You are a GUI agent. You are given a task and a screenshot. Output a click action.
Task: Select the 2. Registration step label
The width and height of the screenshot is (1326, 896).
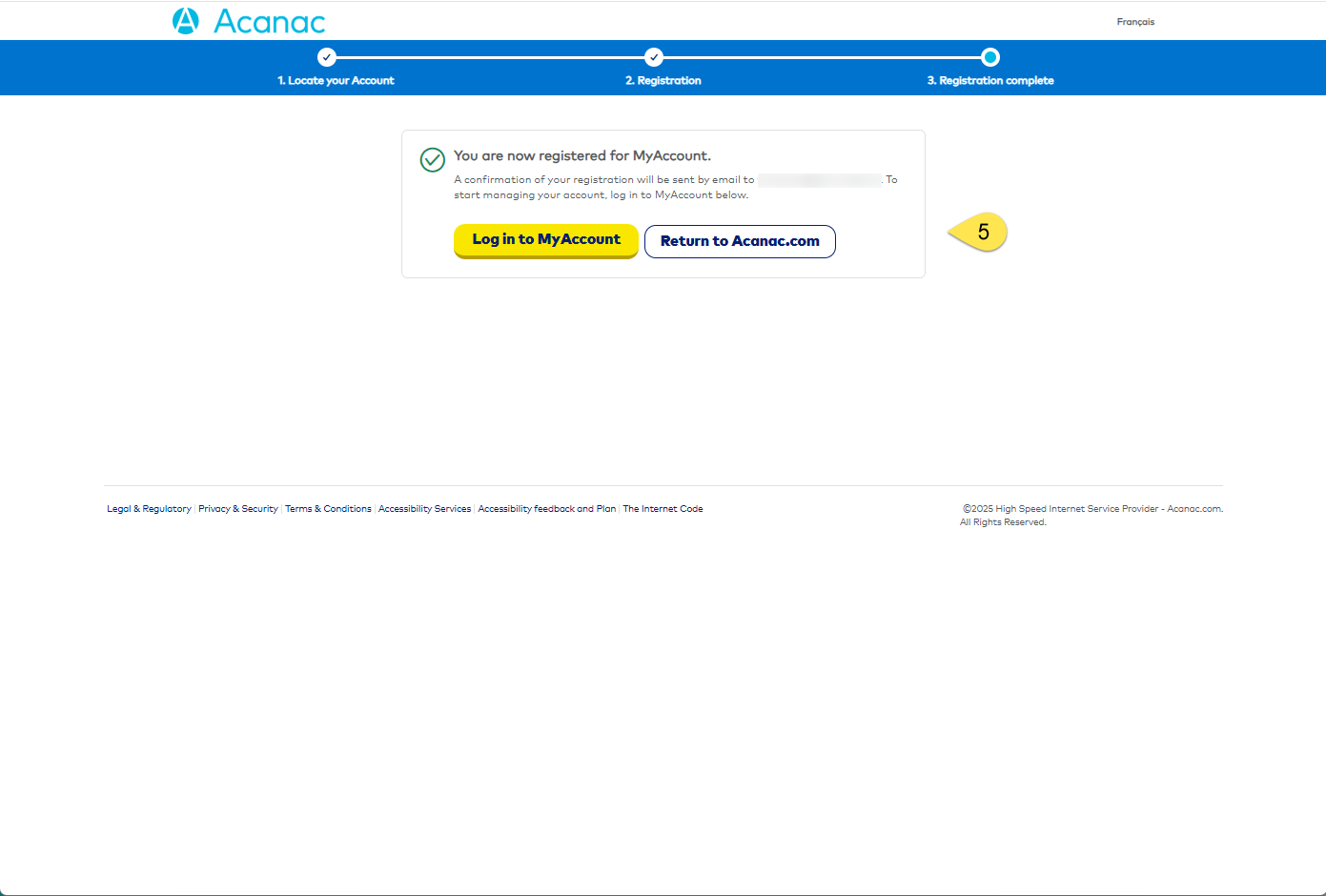click(663, 80)
